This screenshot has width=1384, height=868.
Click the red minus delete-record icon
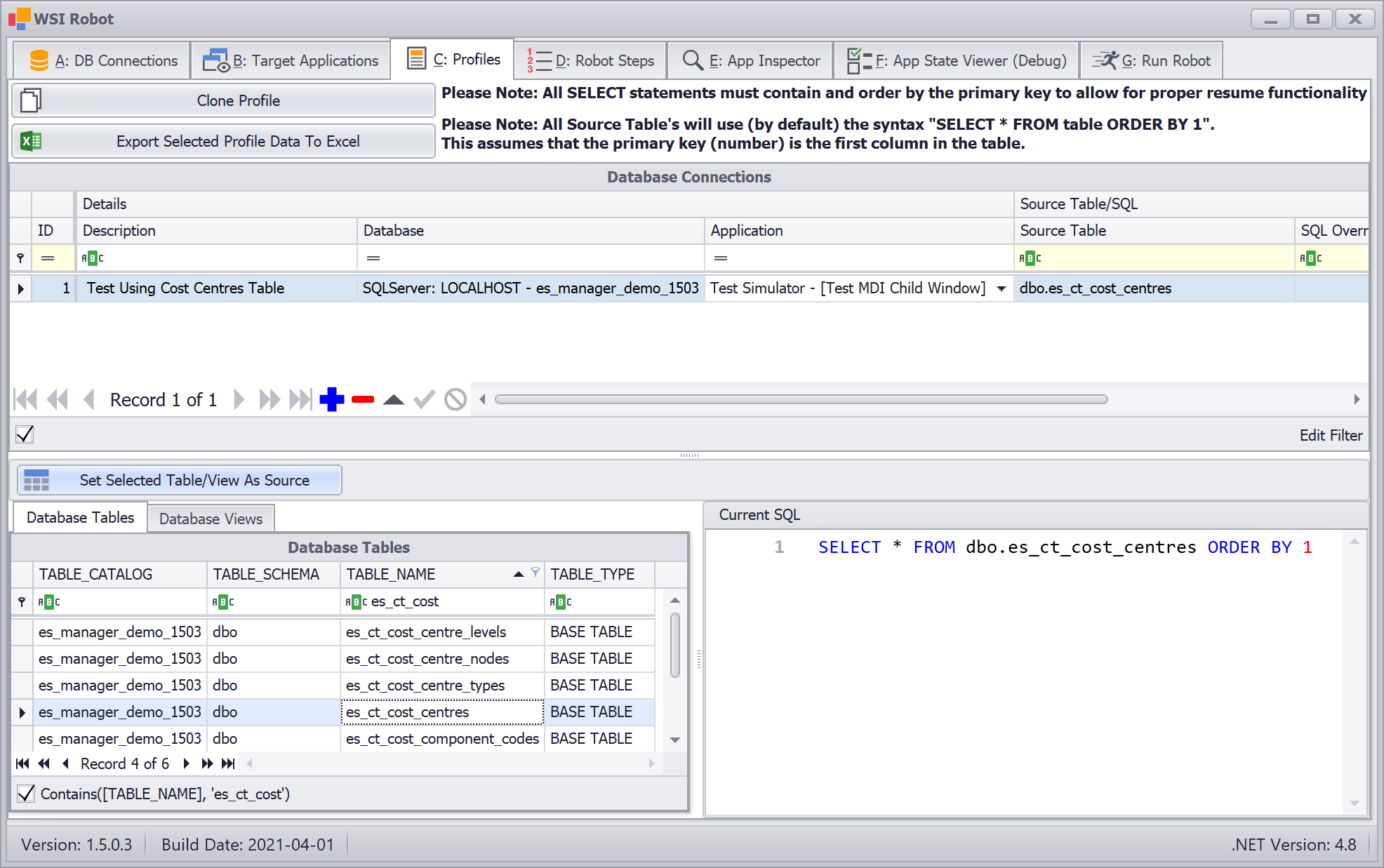pyautogui.click(x=363, y=399)
